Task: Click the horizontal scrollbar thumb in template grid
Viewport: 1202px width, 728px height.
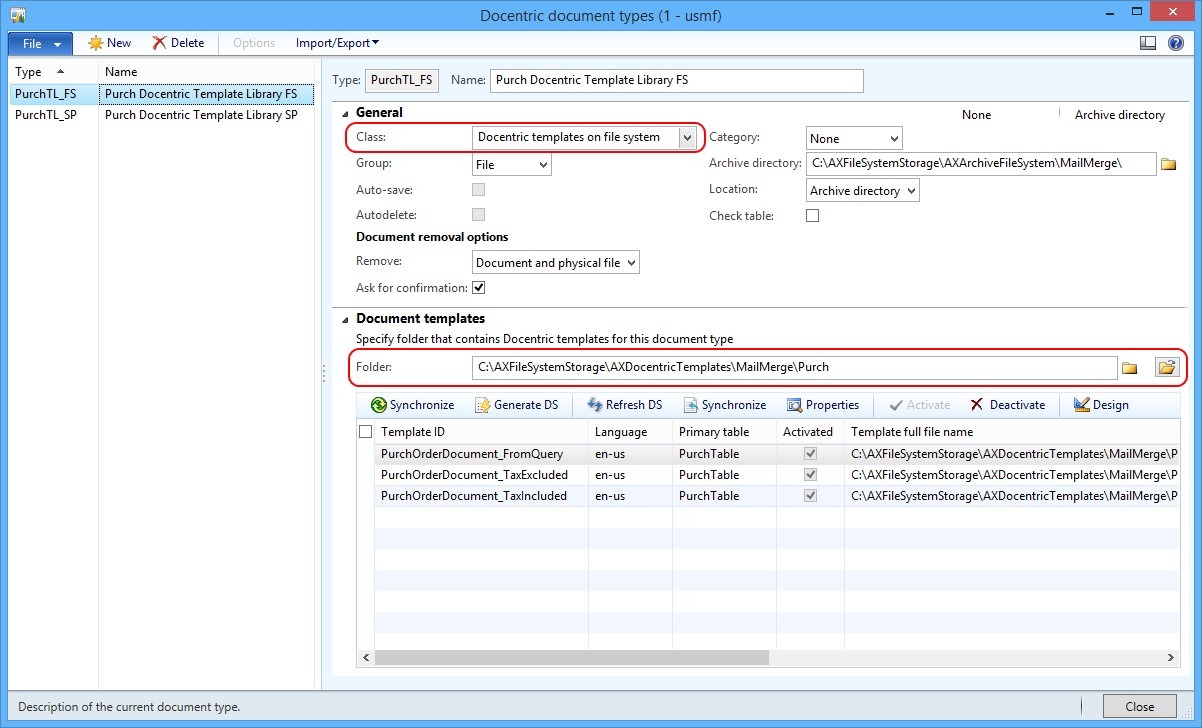Action: 571,657
